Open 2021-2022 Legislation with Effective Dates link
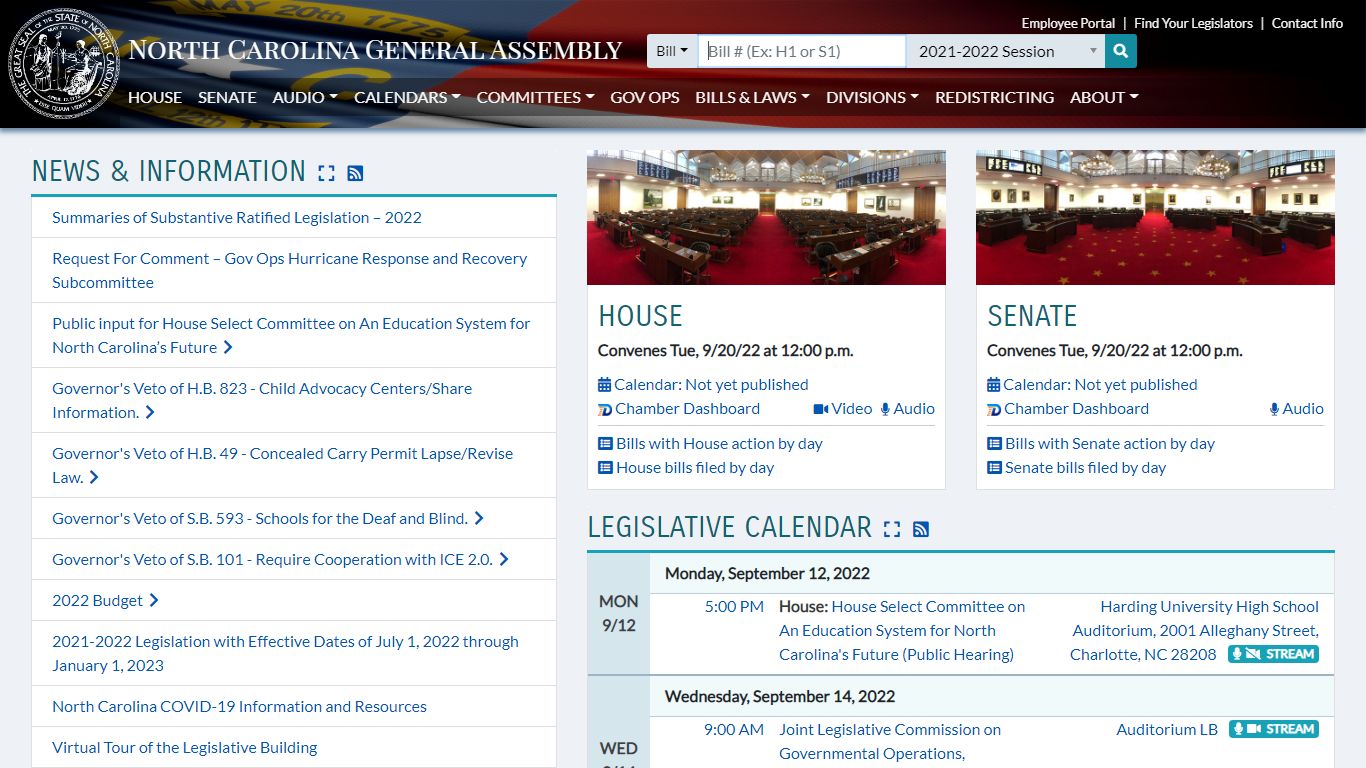The width and height of the screenshot is (1366, 768). pos(285,653)
